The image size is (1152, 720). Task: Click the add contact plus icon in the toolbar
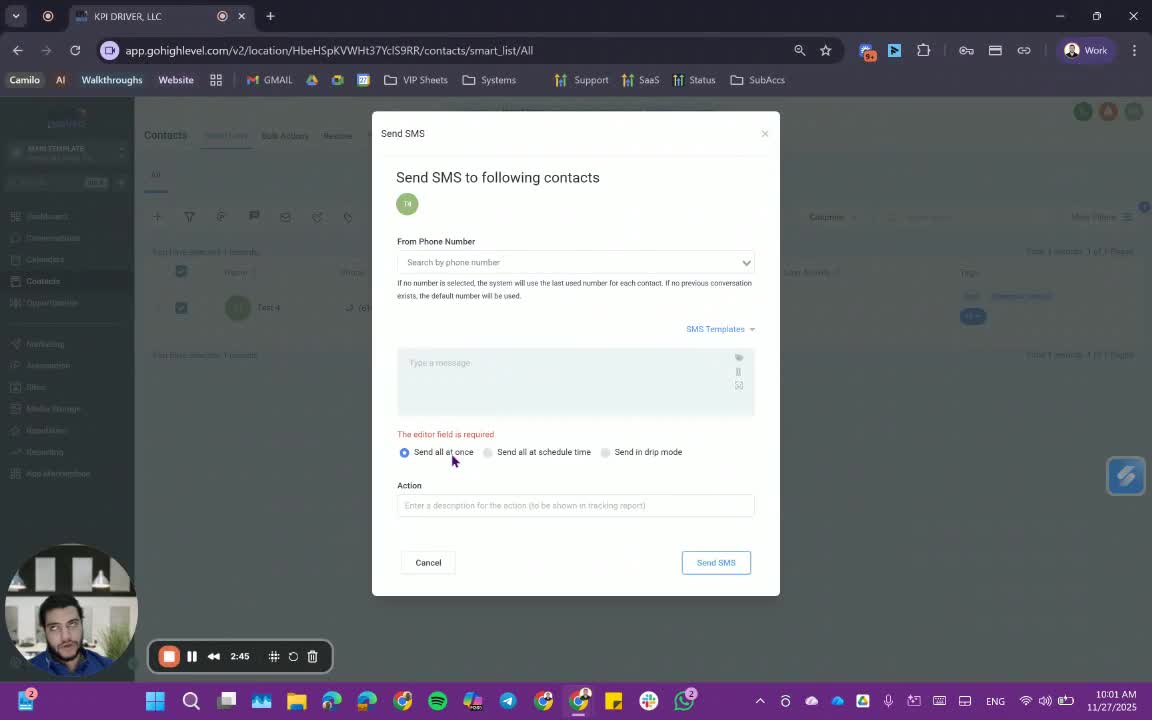tap(157, 217)
